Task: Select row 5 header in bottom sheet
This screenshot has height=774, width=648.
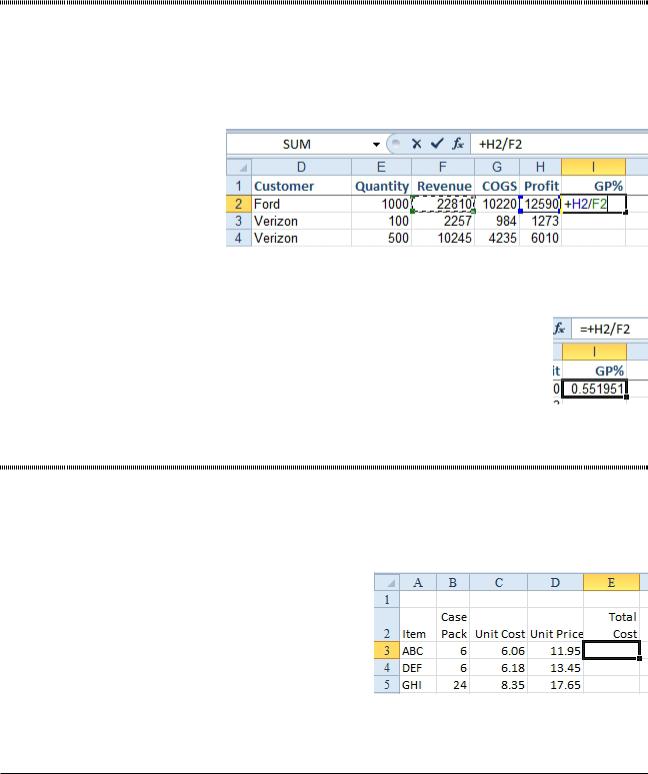Action: 386,685
